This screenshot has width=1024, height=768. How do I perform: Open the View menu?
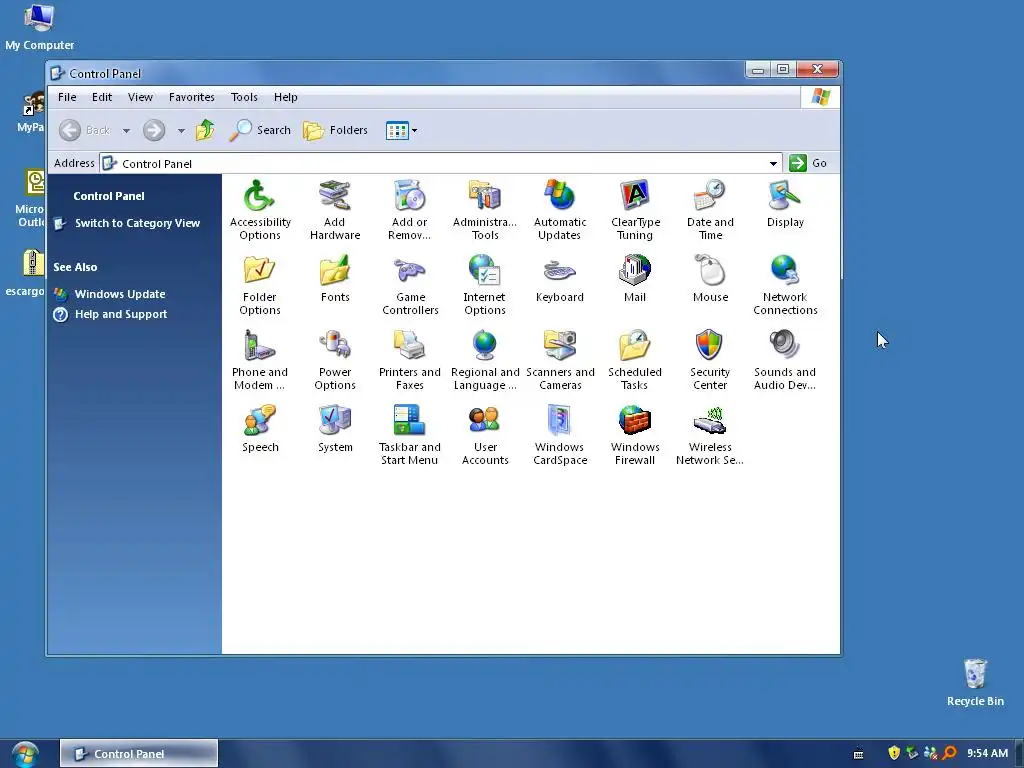pyautogui.click(x=140, y=97)
